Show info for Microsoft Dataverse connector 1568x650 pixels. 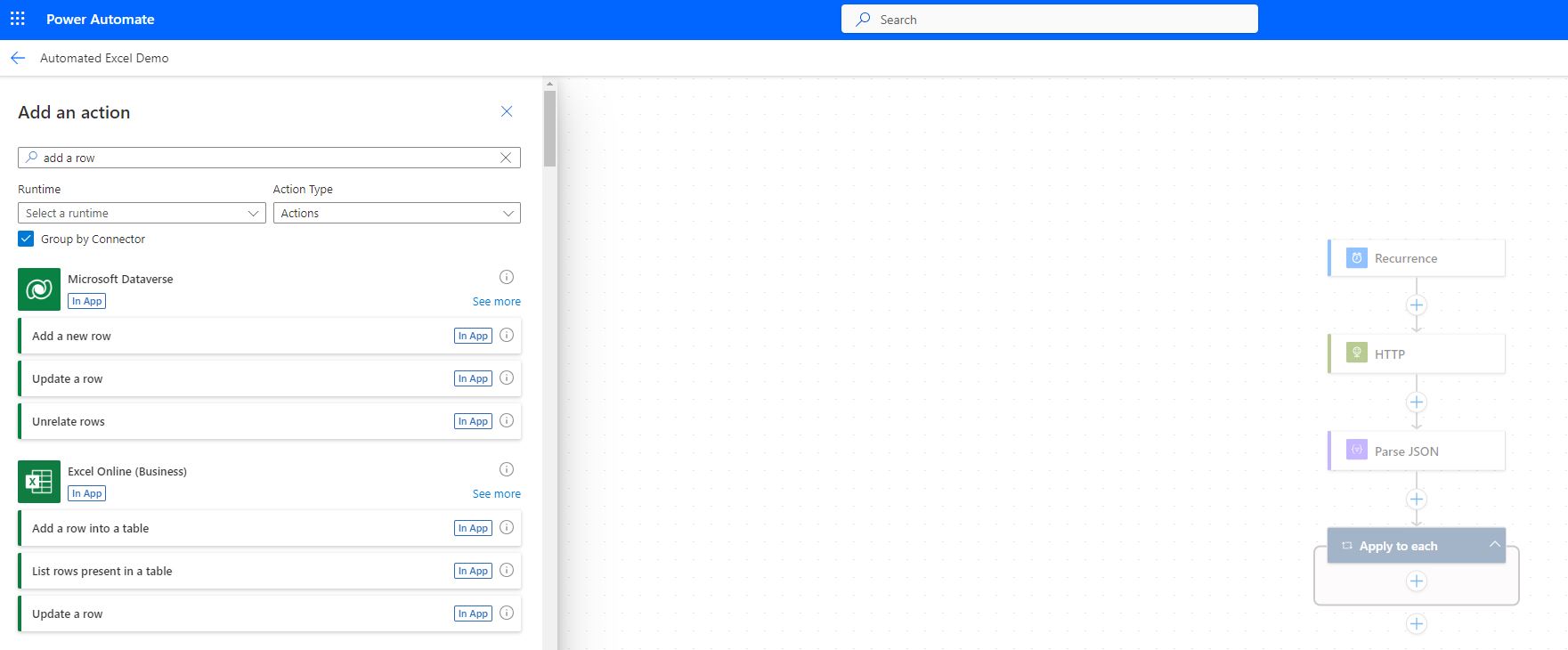[x=507, y=277]
